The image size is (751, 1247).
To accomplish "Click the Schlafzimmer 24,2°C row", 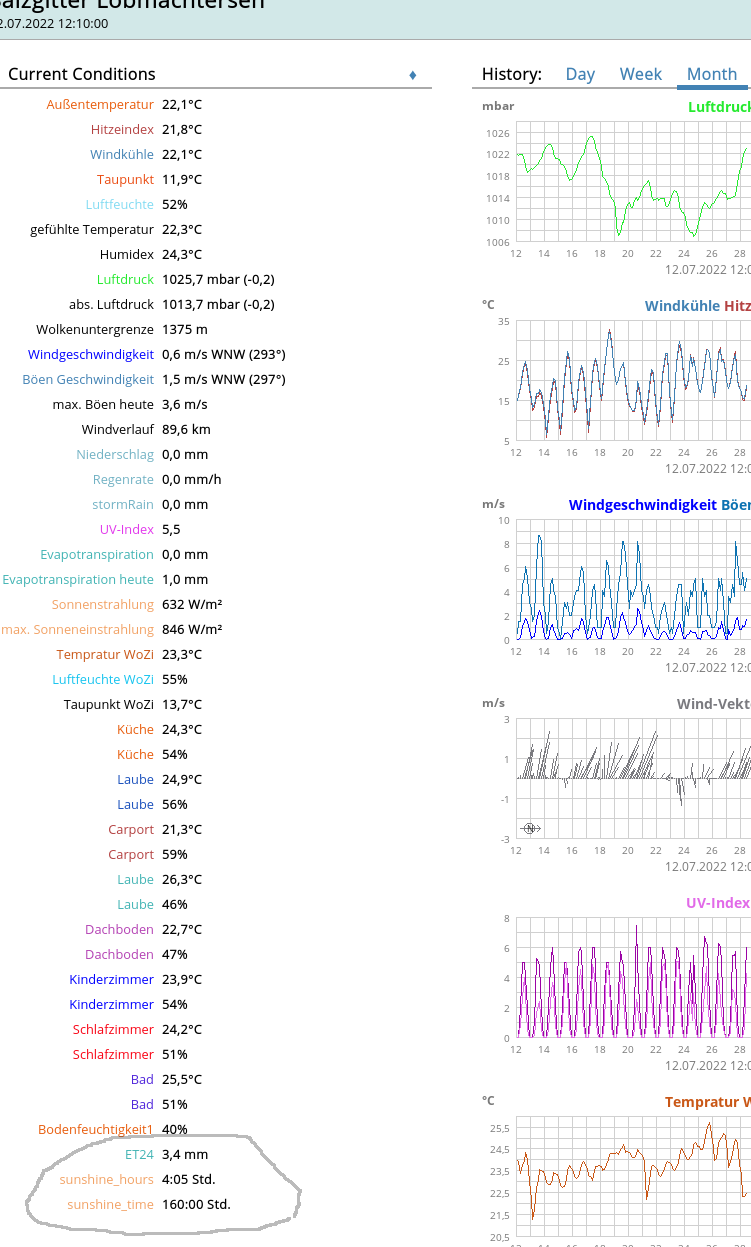I will pos(138,1029).
